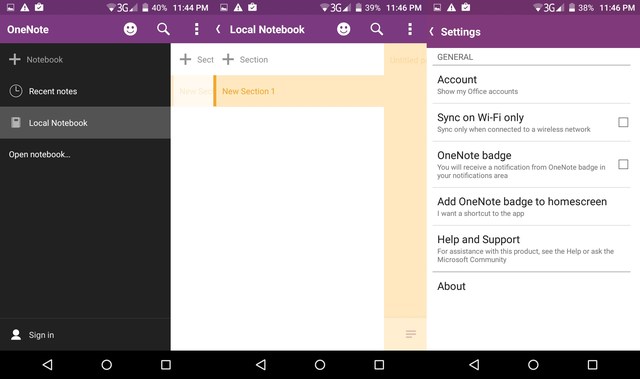This screenshot has width=640, height=379.
Task: Open search in the OneNote notebooks screen
Action: pos(163,29)
